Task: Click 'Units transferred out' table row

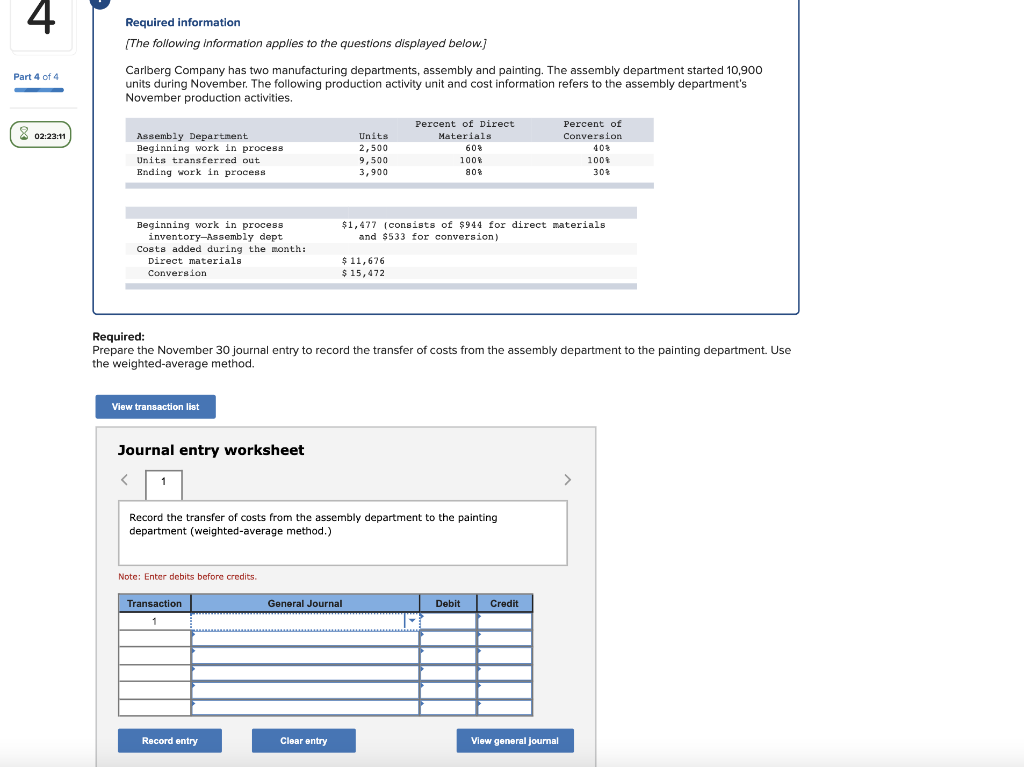Action: point(389,160)
